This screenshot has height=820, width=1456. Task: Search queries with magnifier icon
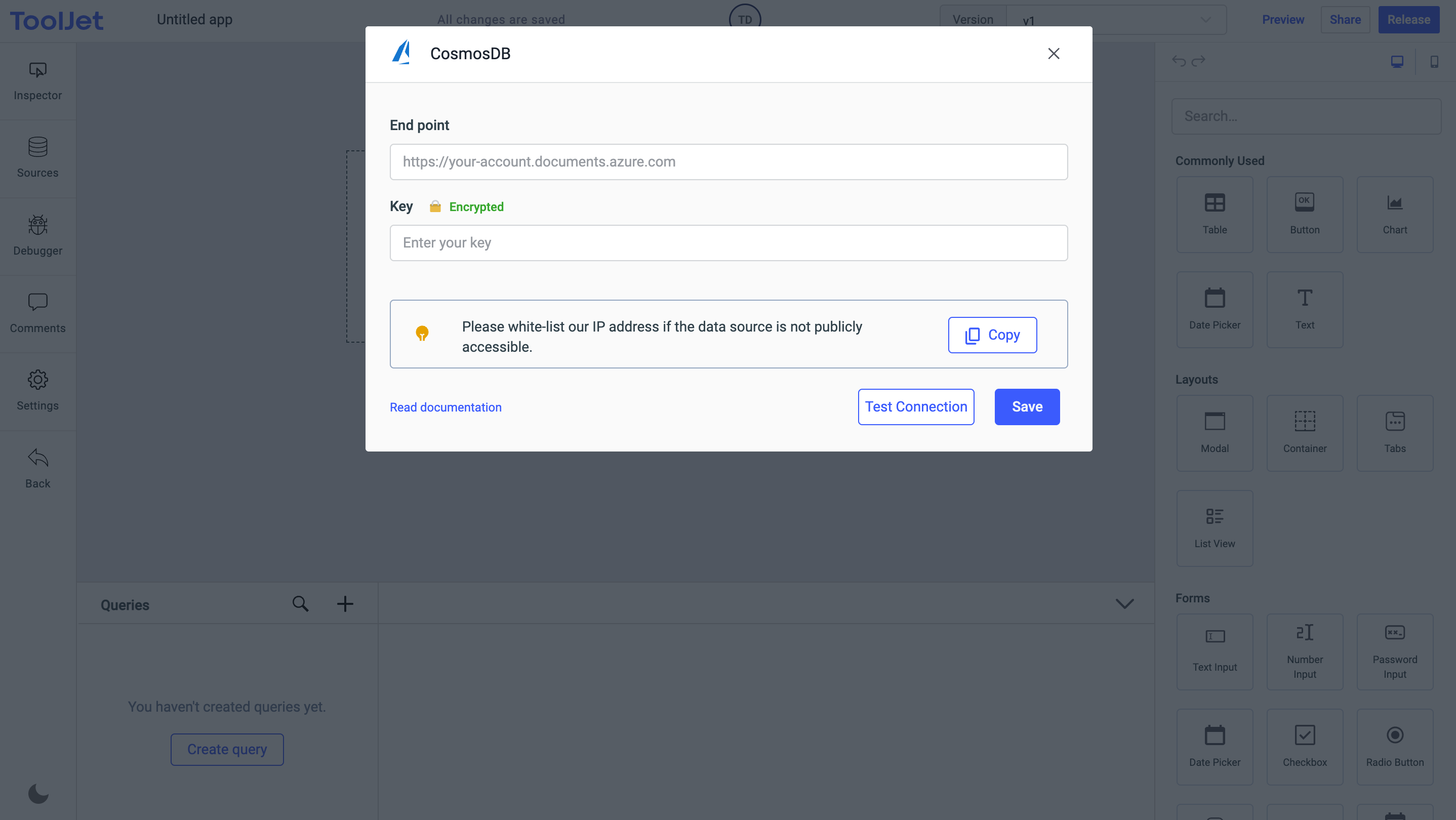(x=300, y=603)
